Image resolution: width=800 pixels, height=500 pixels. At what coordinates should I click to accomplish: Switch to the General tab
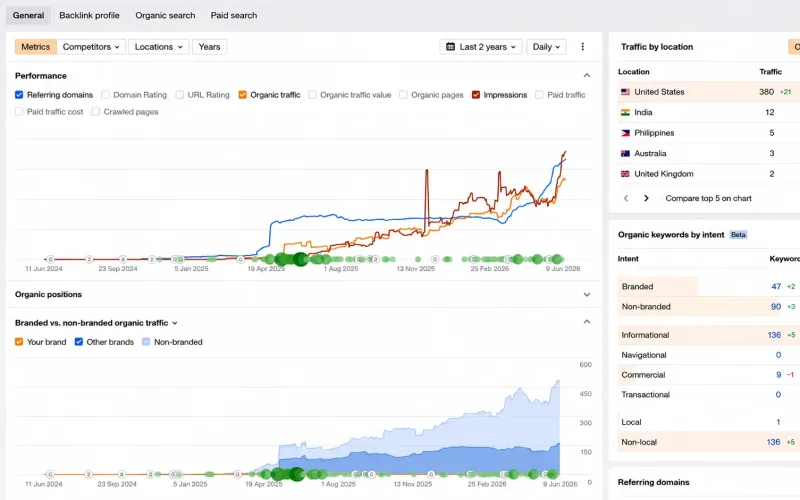29,15
